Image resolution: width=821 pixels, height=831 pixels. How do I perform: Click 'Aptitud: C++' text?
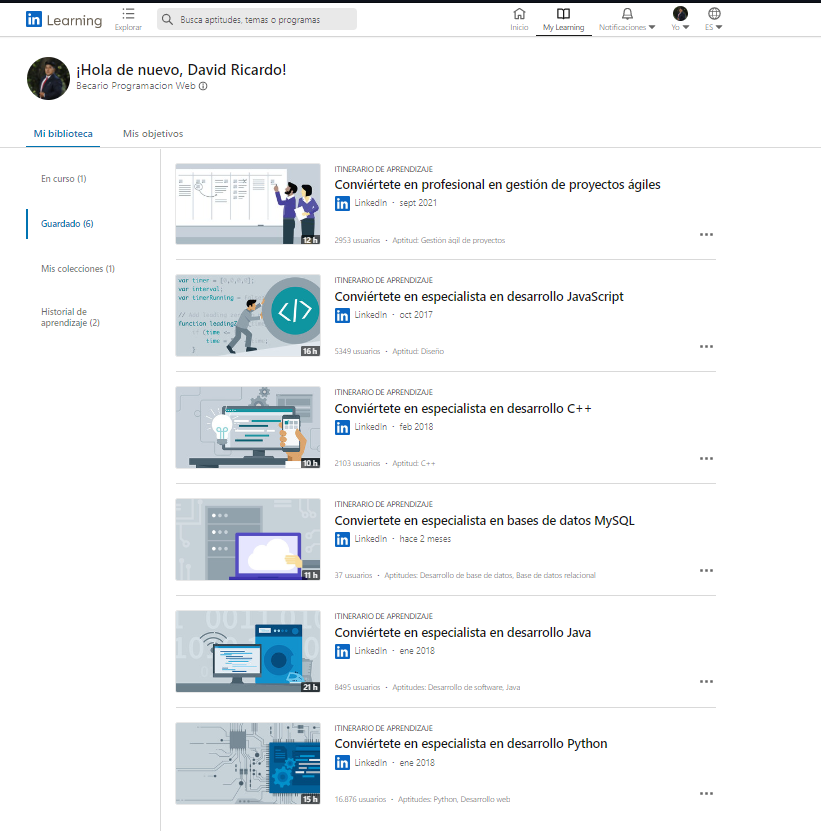[414, 463]
